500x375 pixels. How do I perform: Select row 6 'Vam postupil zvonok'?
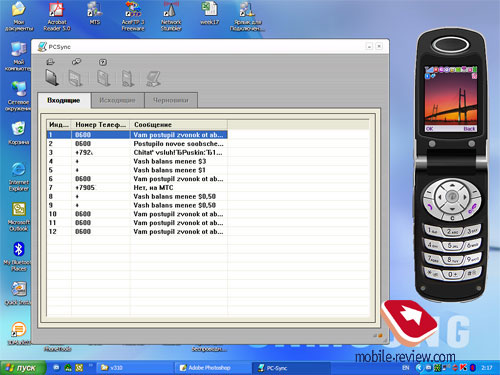coord(137,179)
